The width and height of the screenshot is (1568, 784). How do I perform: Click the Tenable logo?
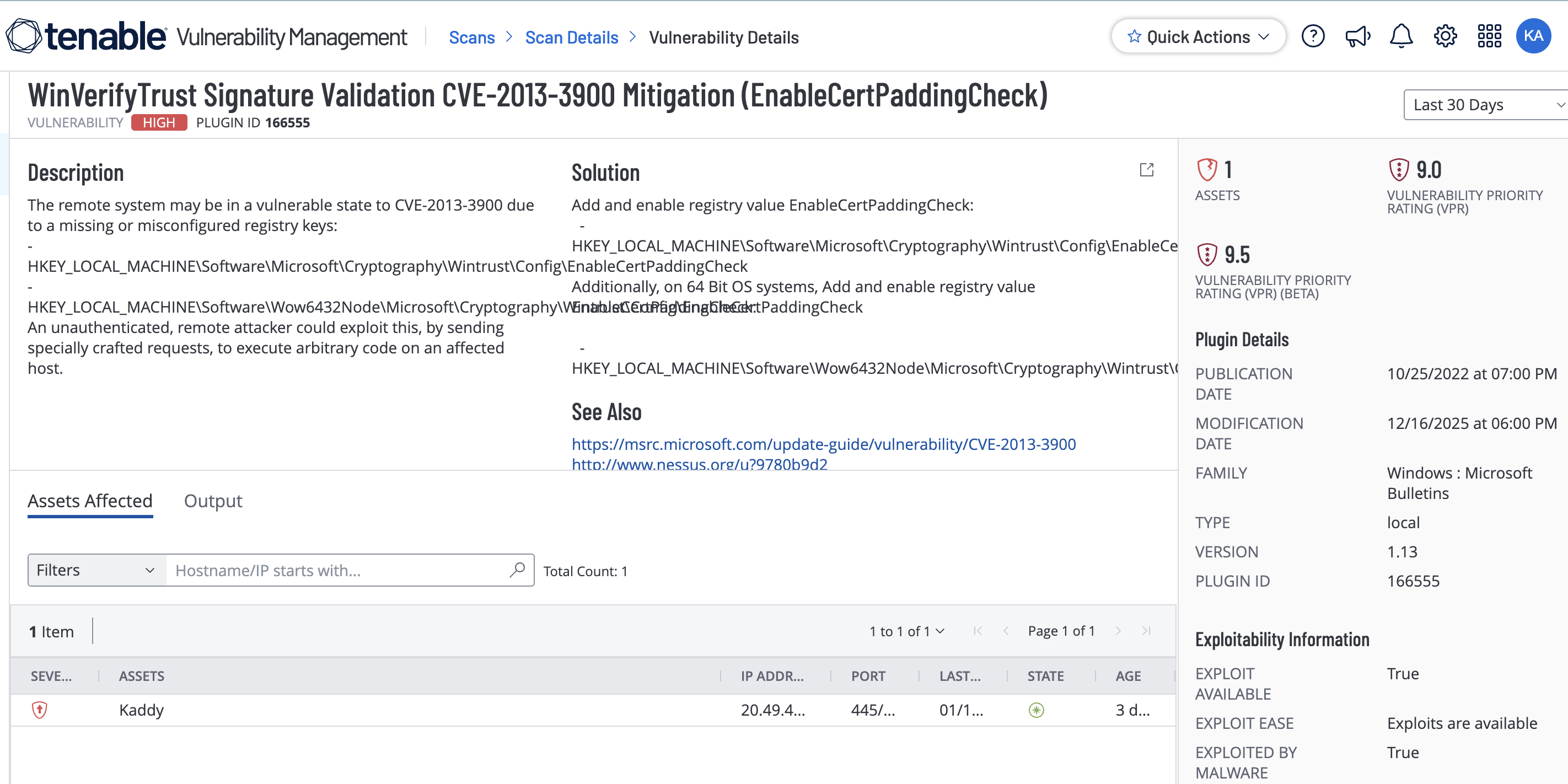click(x=85, y=36)
